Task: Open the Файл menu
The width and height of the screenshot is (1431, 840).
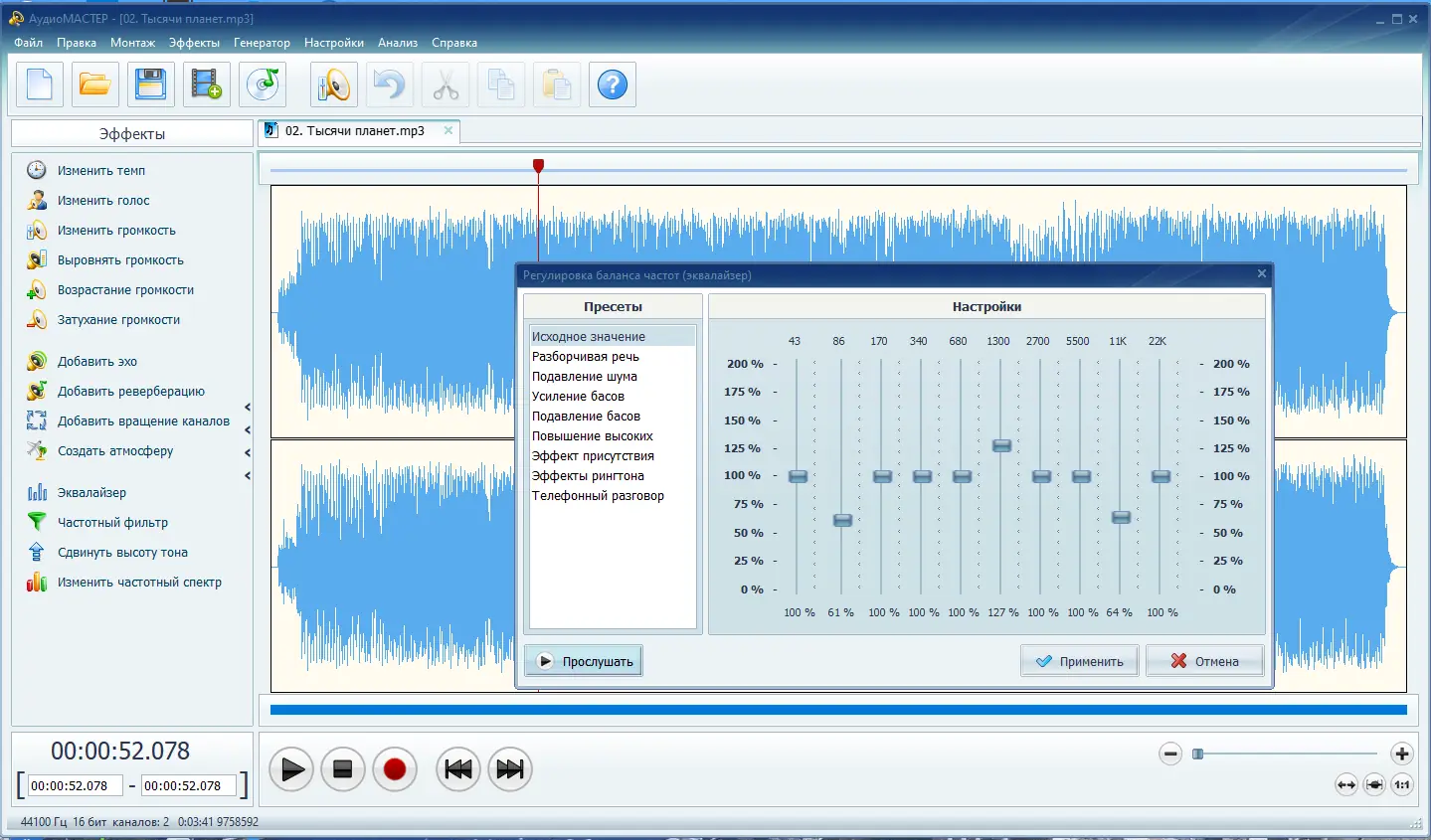Action: coord(28,43)
